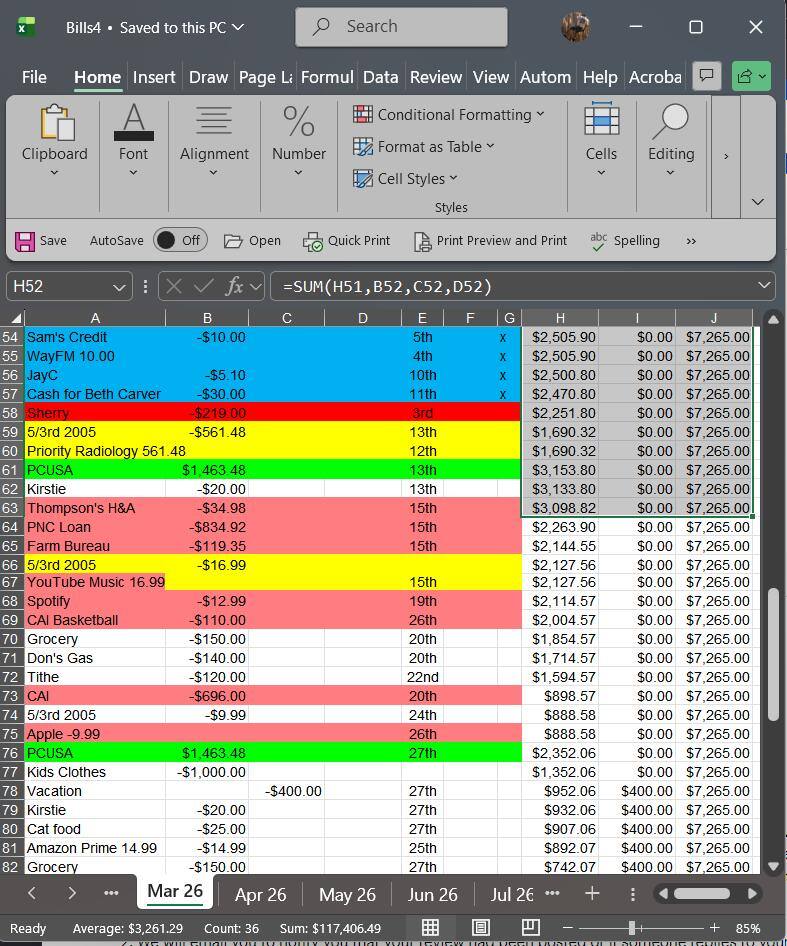The image size is (787, 946).
Task: Switch to Page Layout view
Action: [480, 927]
